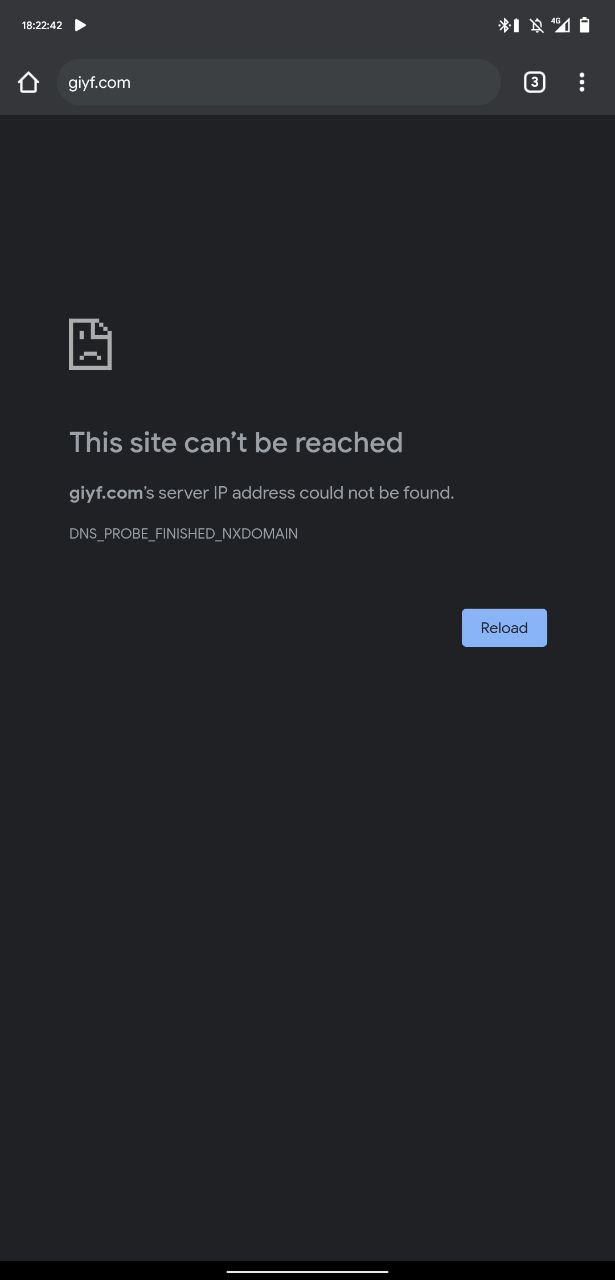
Task: Click the DNS_PROBE_FINISHED_NXDOMAIN error code
Action: [183, 534]
